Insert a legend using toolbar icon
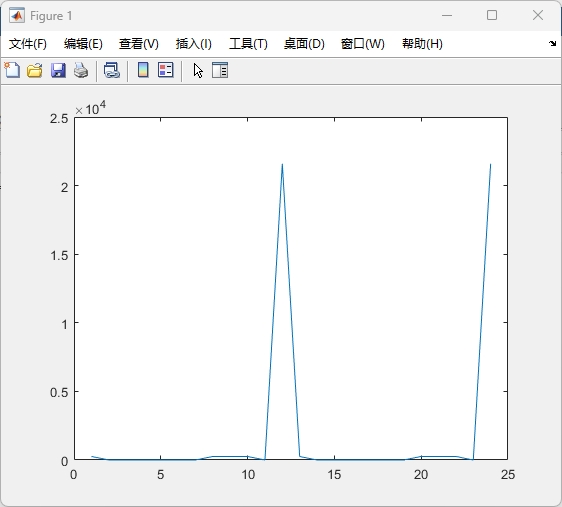This screenshot has width=562, height=507. pos(166,70)
